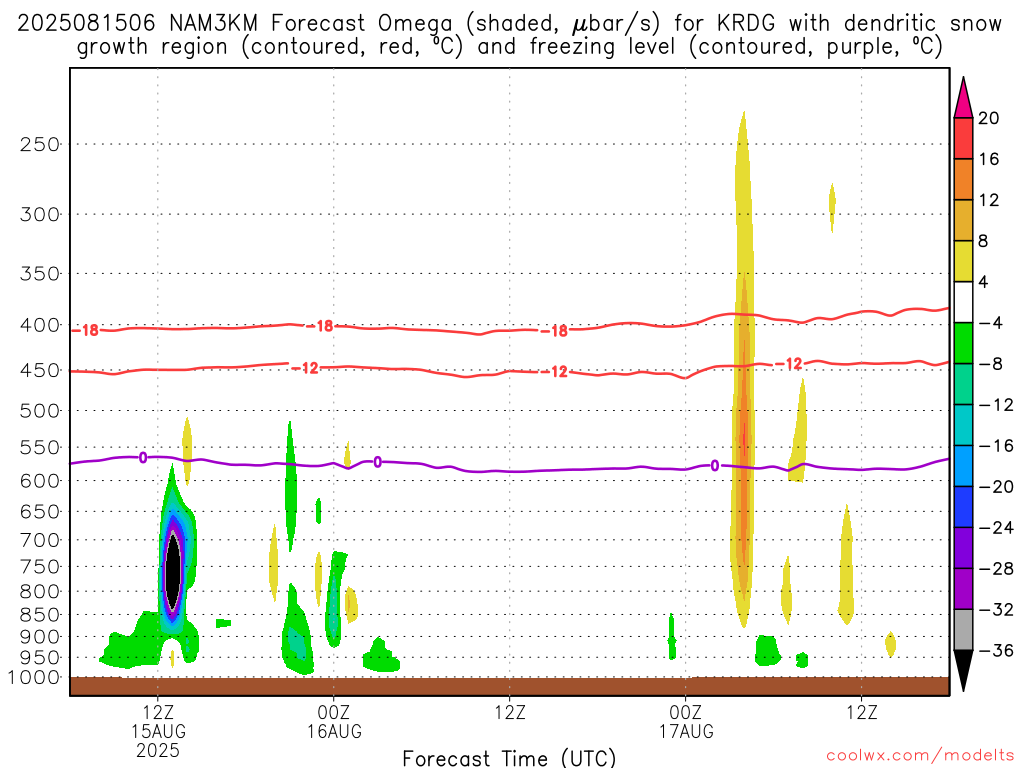The image size is (1024, 768).
Task: Click the 700 pressure axis label
Action: coord(40,540)
